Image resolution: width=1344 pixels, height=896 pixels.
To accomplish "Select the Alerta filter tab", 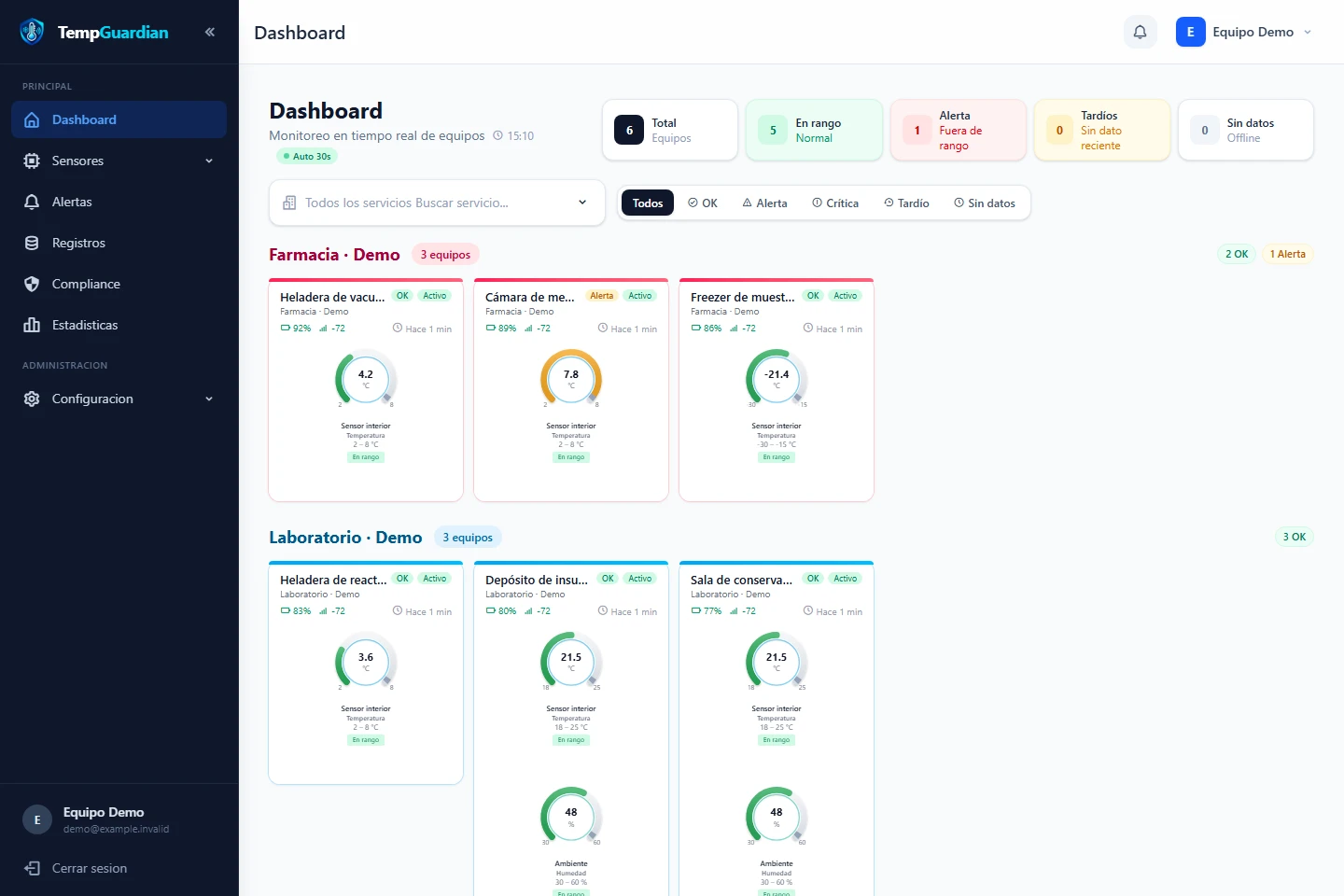I will point(765,203).
